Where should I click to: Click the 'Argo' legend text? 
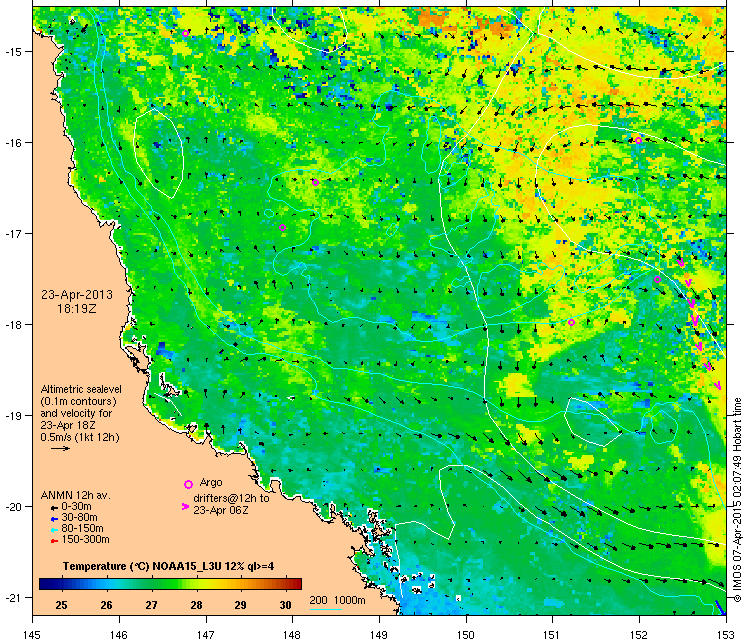[x=211, y=482]
